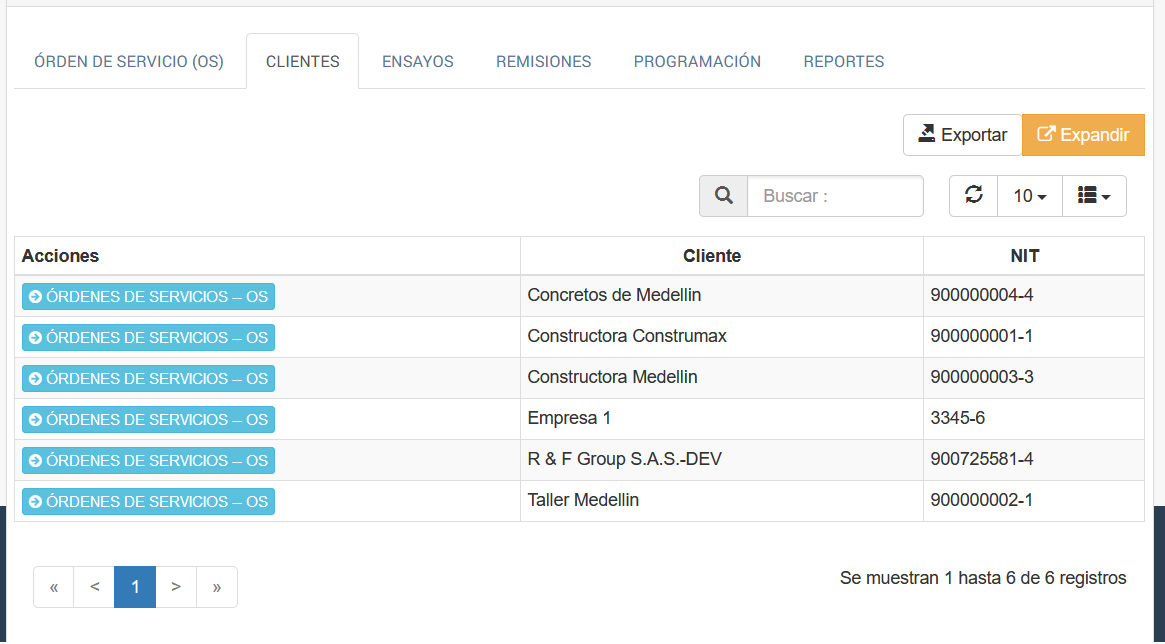Open the columns visibility dropdown
Viewport: 1165px width, 644px height.
(x=1094, y=196)
